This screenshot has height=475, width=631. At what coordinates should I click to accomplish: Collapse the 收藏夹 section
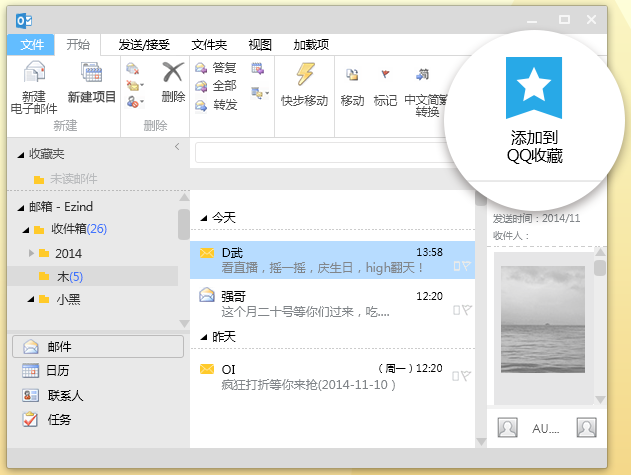click(x=21, y=155)
